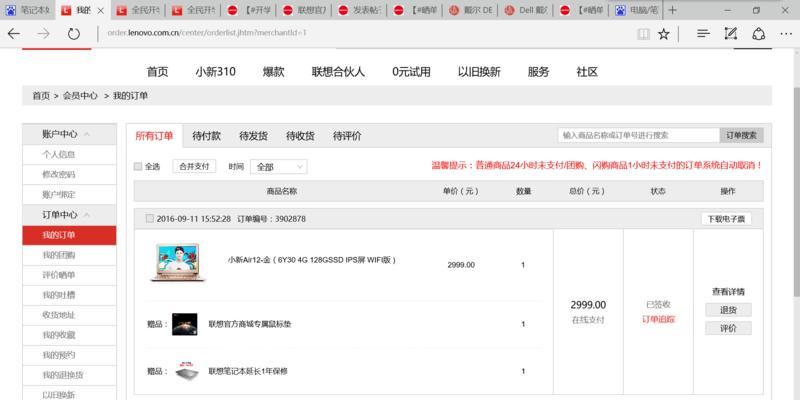Select the 待收货 tab
800x400 pixels.
point(300,136)
